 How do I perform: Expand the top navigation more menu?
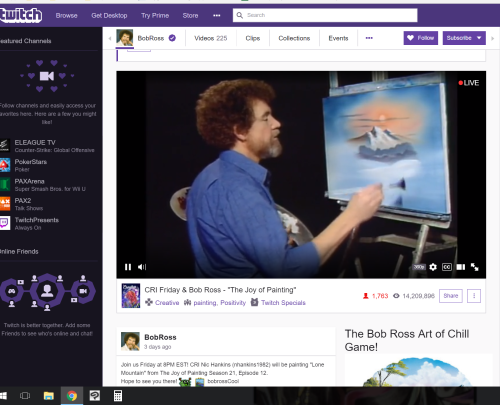(217, 15)
